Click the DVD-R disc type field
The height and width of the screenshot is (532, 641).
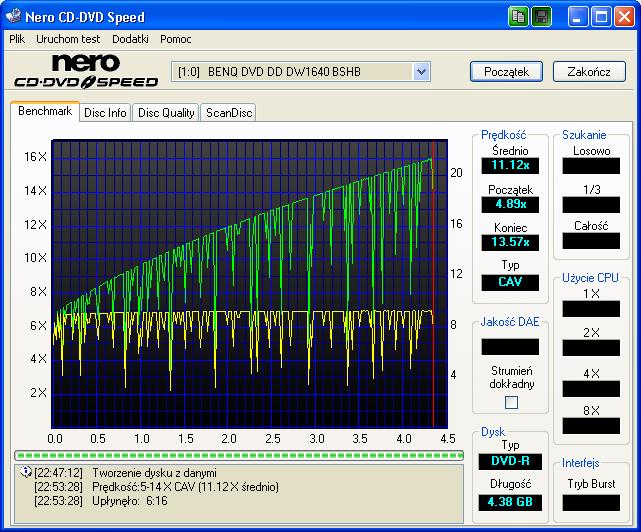tap(510, 462)
